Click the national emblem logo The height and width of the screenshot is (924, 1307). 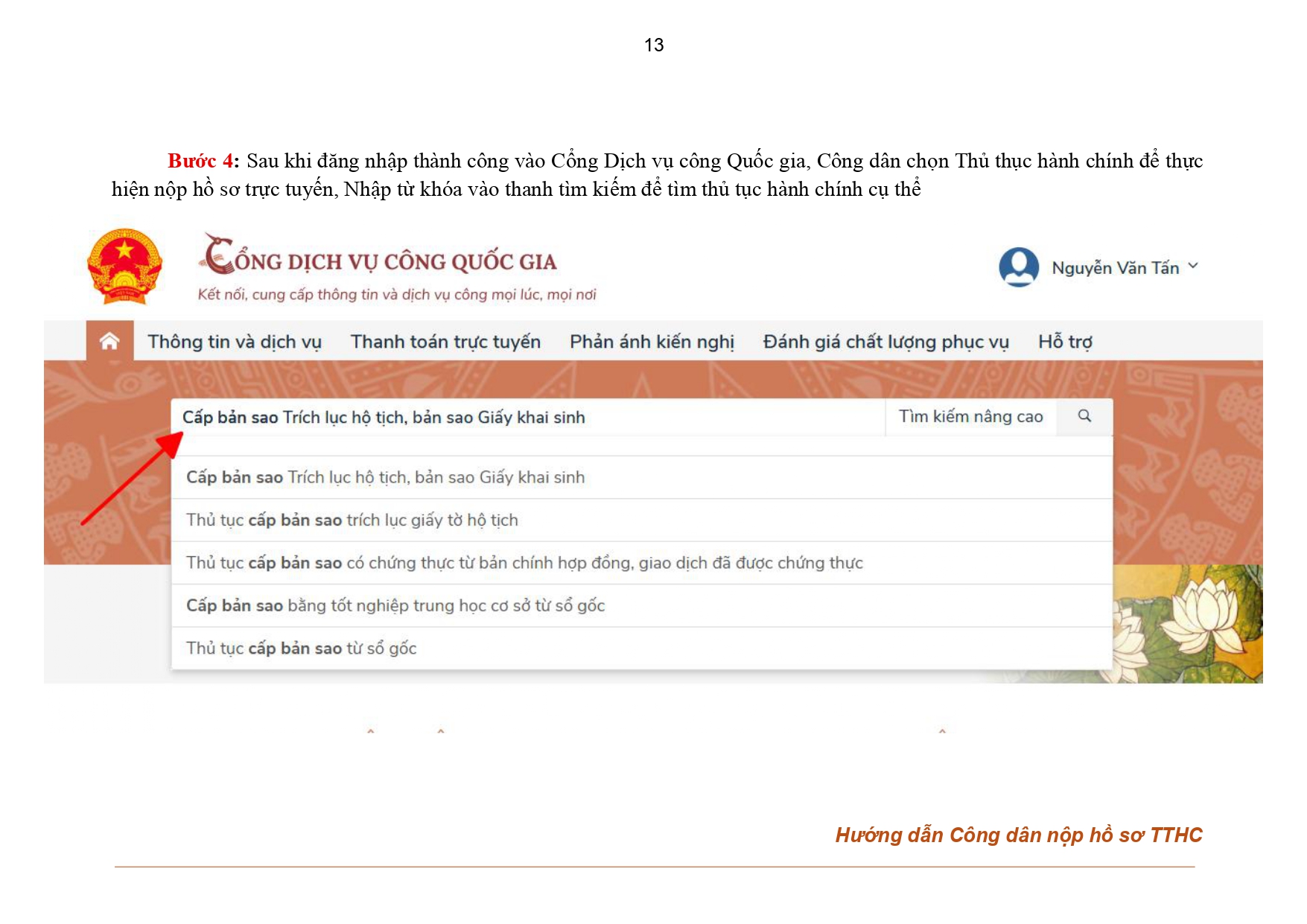124,267
